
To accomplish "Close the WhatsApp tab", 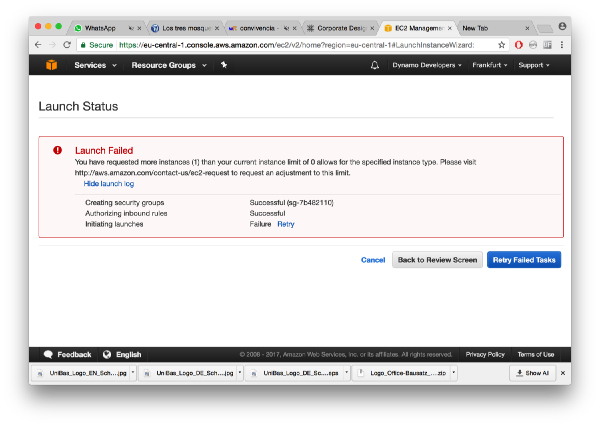I will (x=139, y=28).
